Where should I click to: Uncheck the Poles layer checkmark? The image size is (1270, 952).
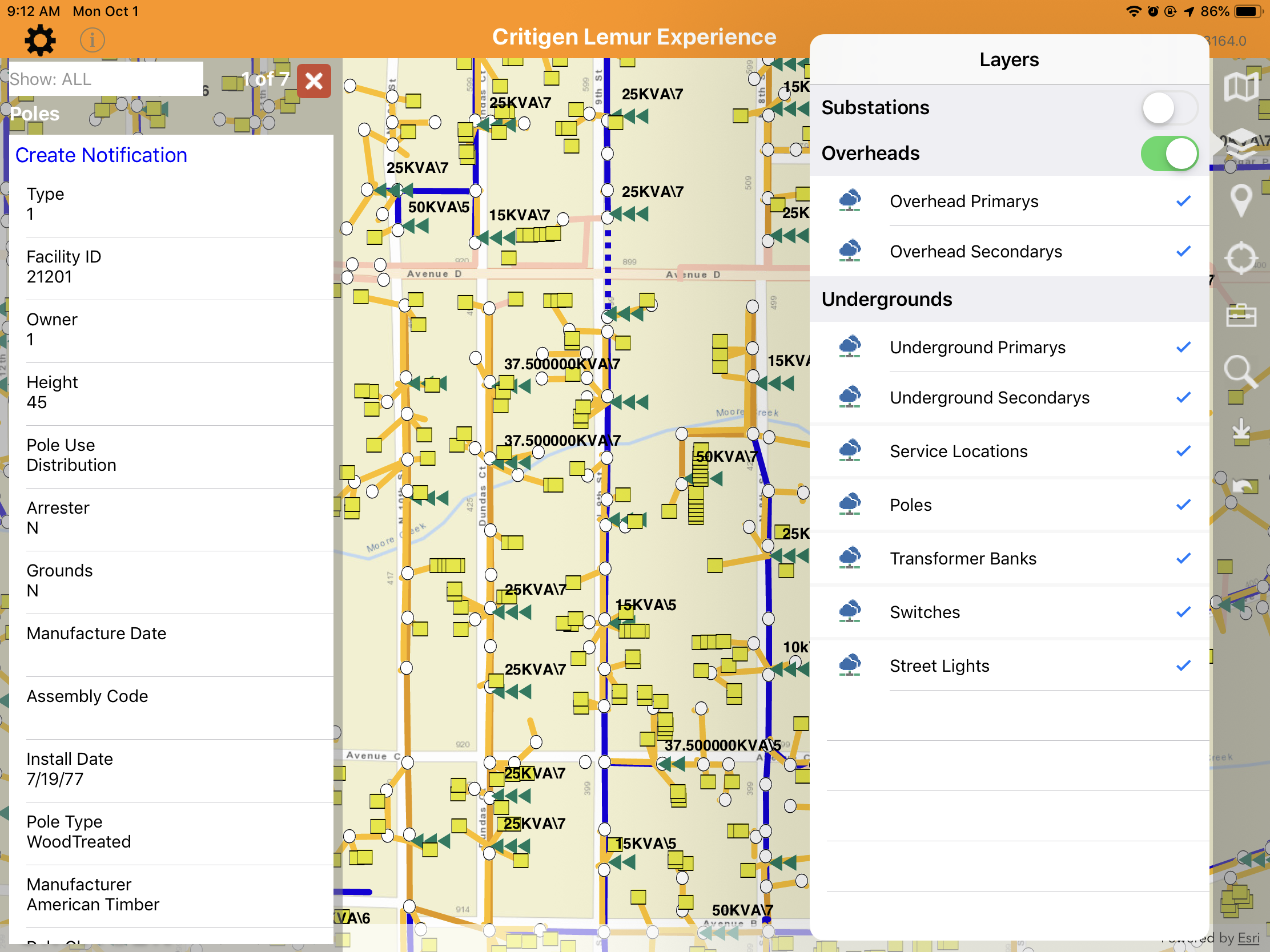tap(1183, 504)
